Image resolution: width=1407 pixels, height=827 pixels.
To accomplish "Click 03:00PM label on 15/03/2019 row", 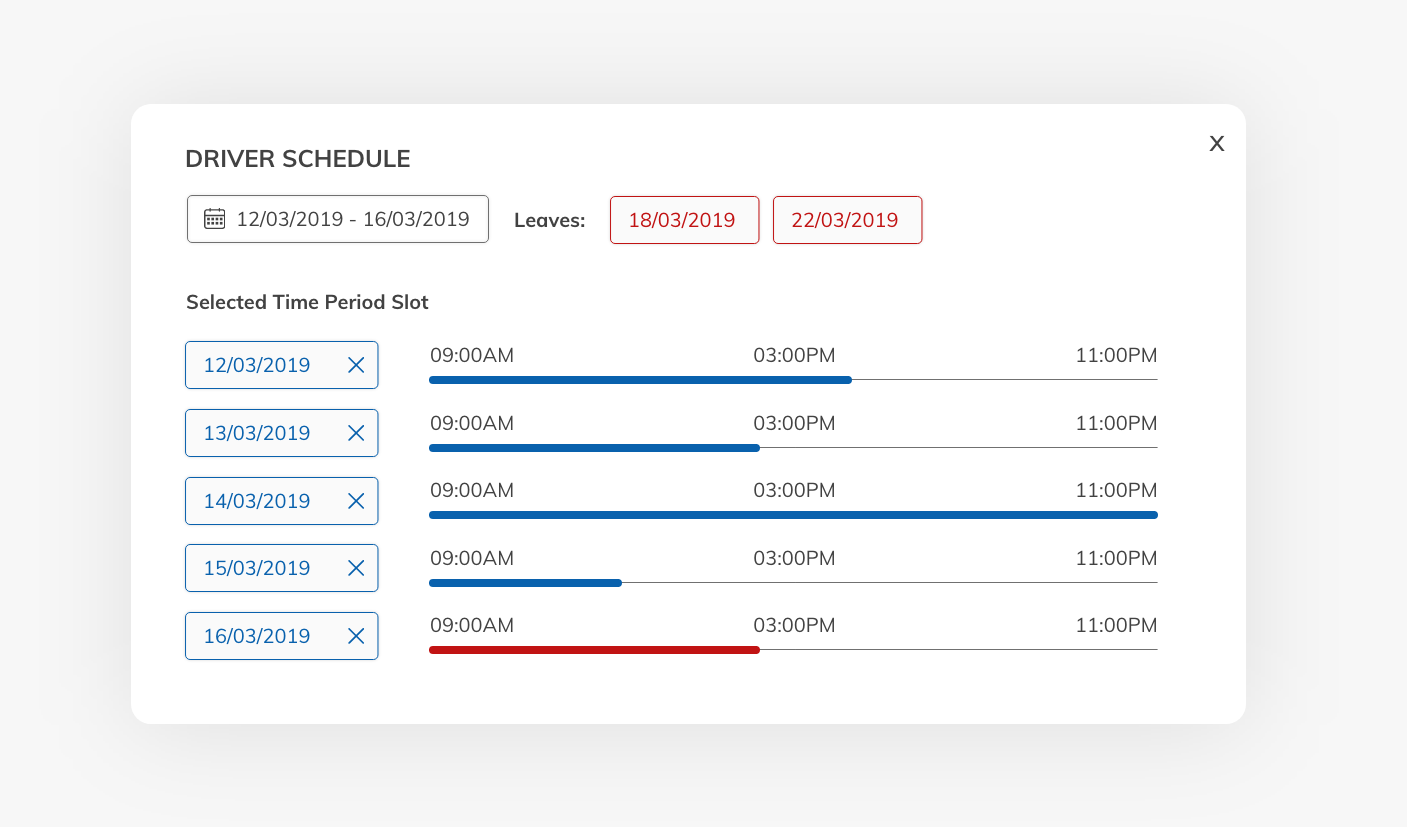I will click(794, 558).
